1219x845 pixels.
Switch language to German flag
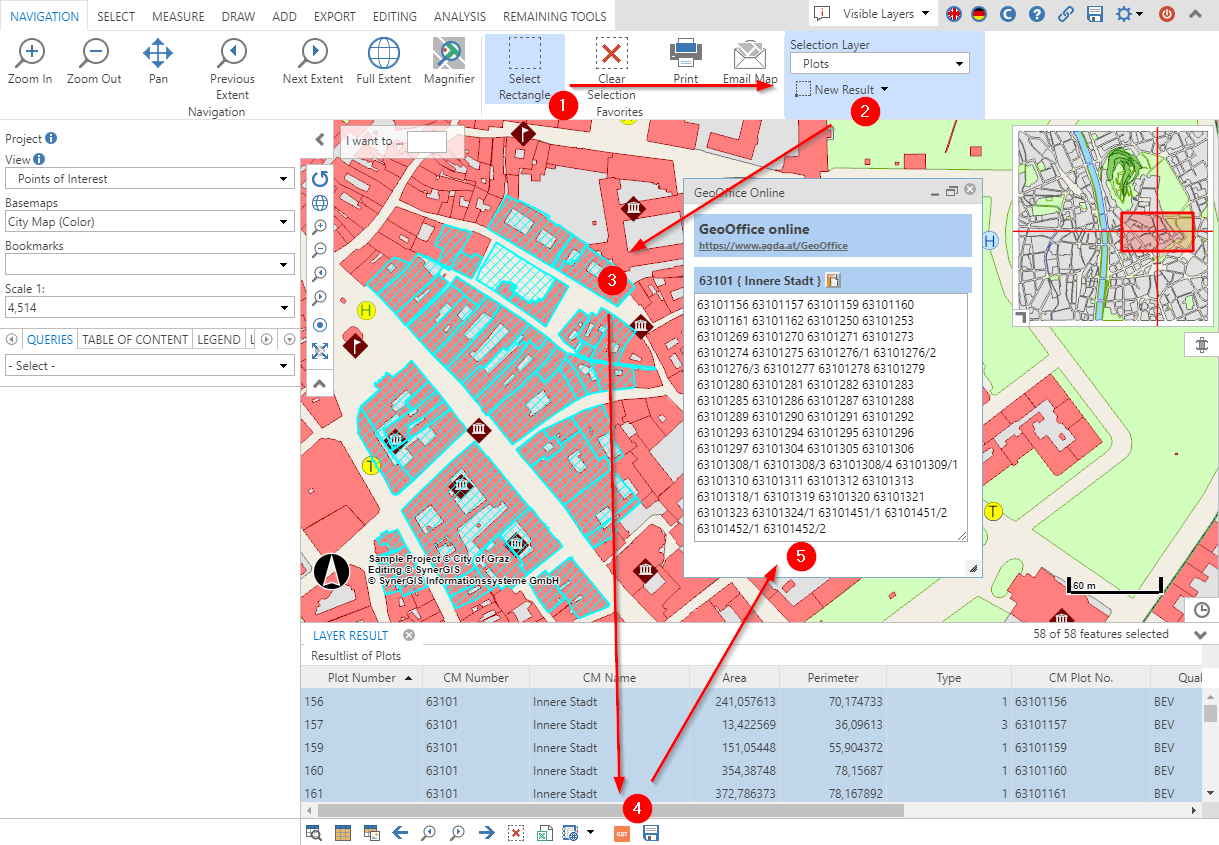[980, 14]
